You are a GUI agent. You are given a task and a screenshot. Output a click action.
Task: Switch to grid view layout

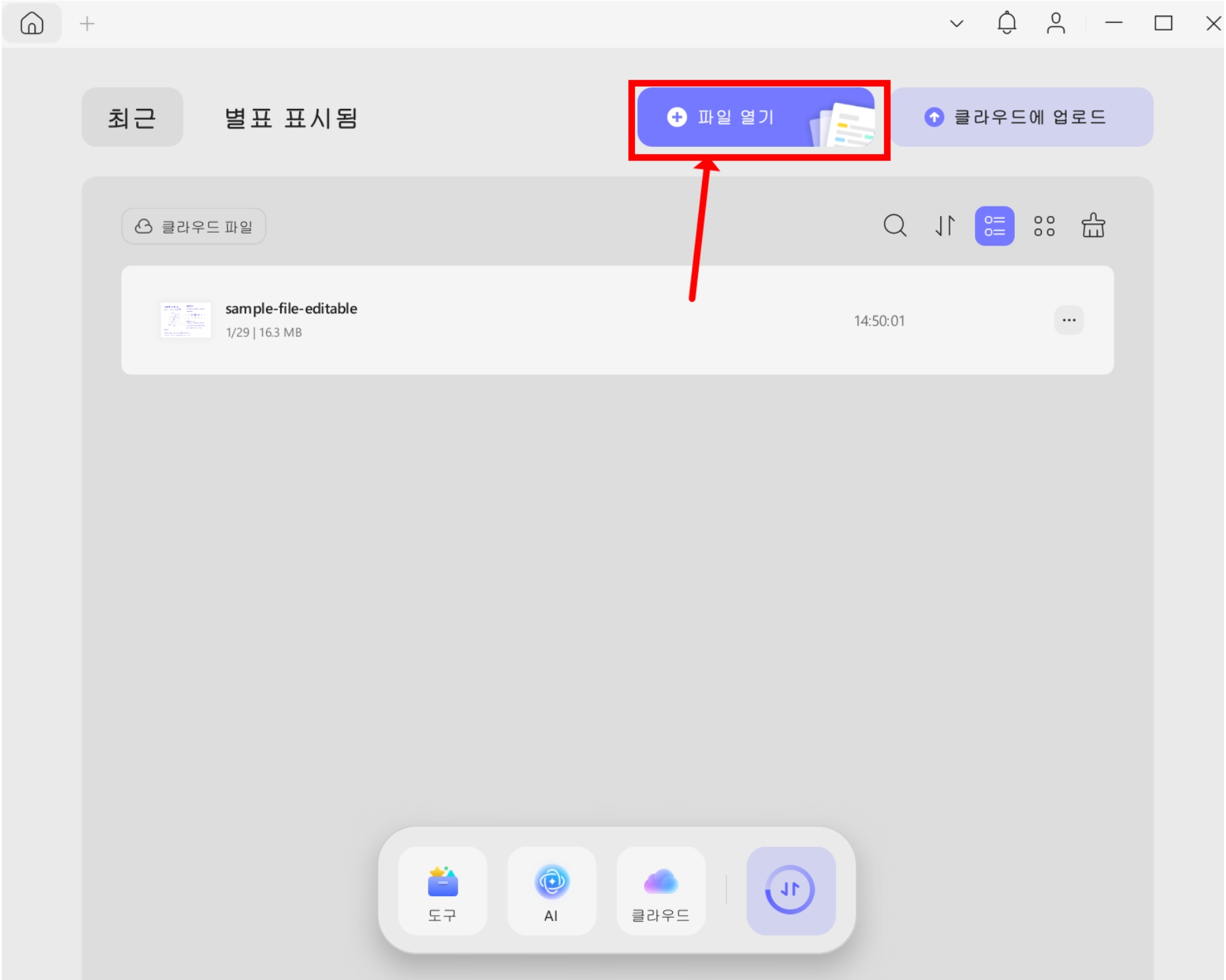point(1045,226)
